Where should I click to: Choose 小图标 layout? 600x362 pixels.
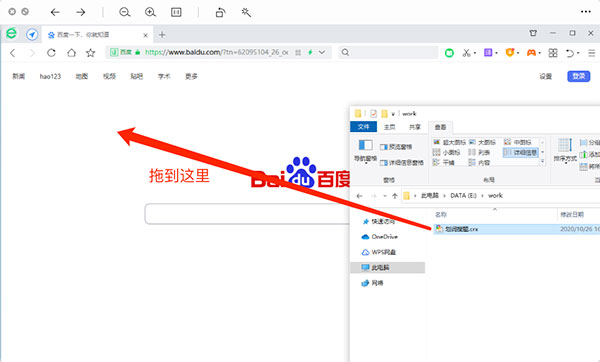[447, 152]
